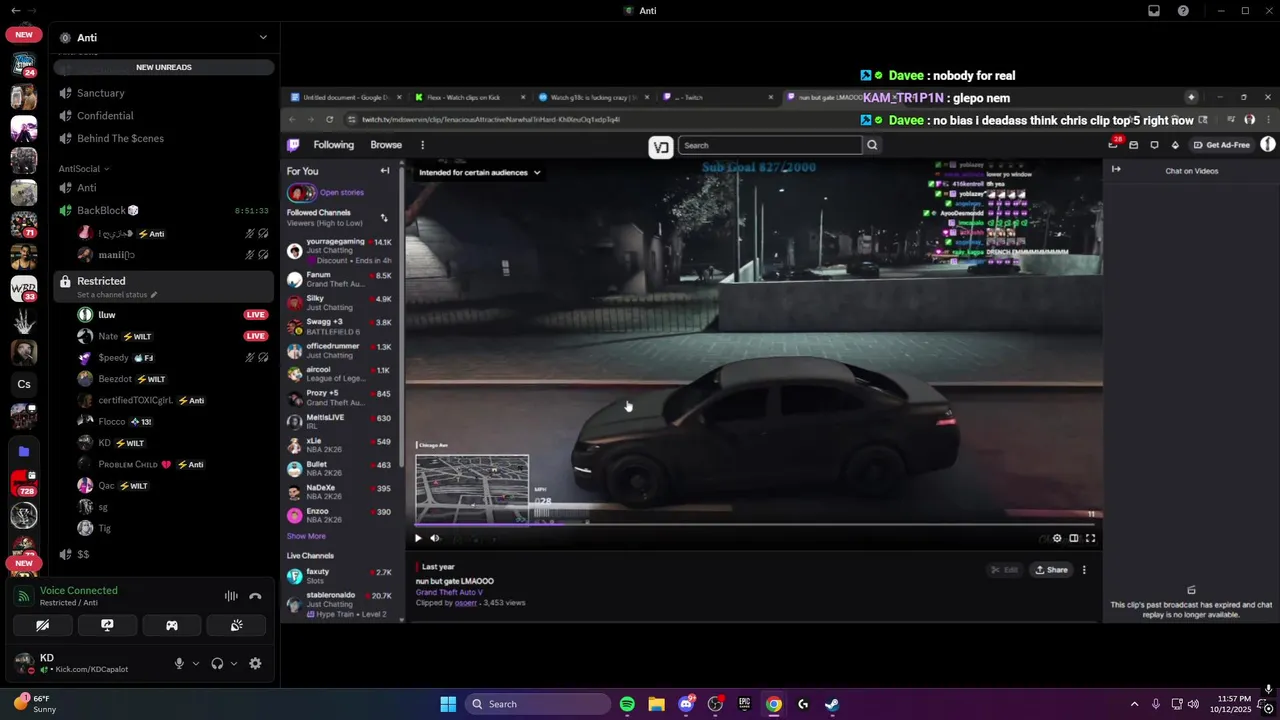Switch to Watch g18c browser tab
The width and height of the screenshot is (1280, 720).
(x=595, y=97)
